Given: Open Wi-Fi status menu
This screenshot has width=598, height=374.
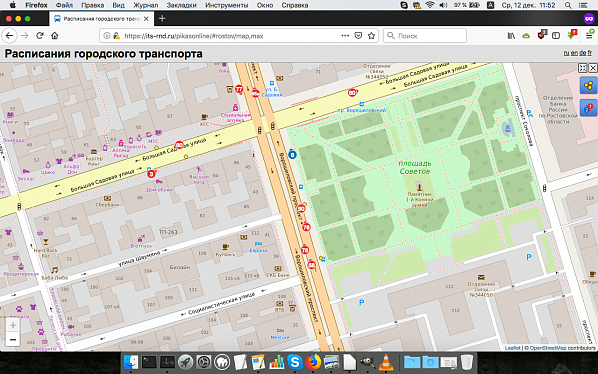Looking at the screenshot, I should click(430, 5).
